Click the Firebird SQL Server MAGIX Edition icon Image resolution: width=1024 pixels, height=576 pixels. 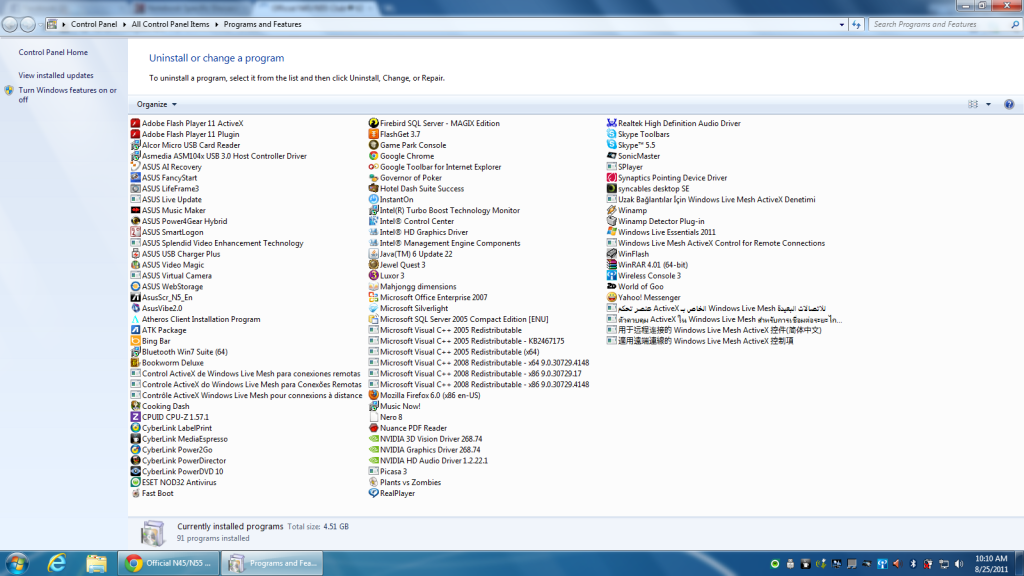coord(374,123)
